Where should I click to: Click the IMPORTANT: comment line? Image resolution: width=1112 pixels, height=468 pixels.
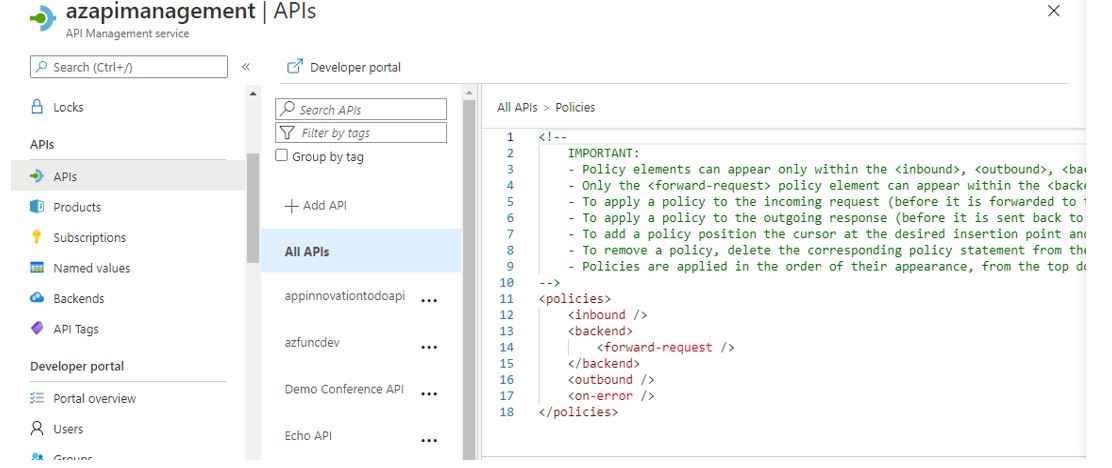coord(604,152)
